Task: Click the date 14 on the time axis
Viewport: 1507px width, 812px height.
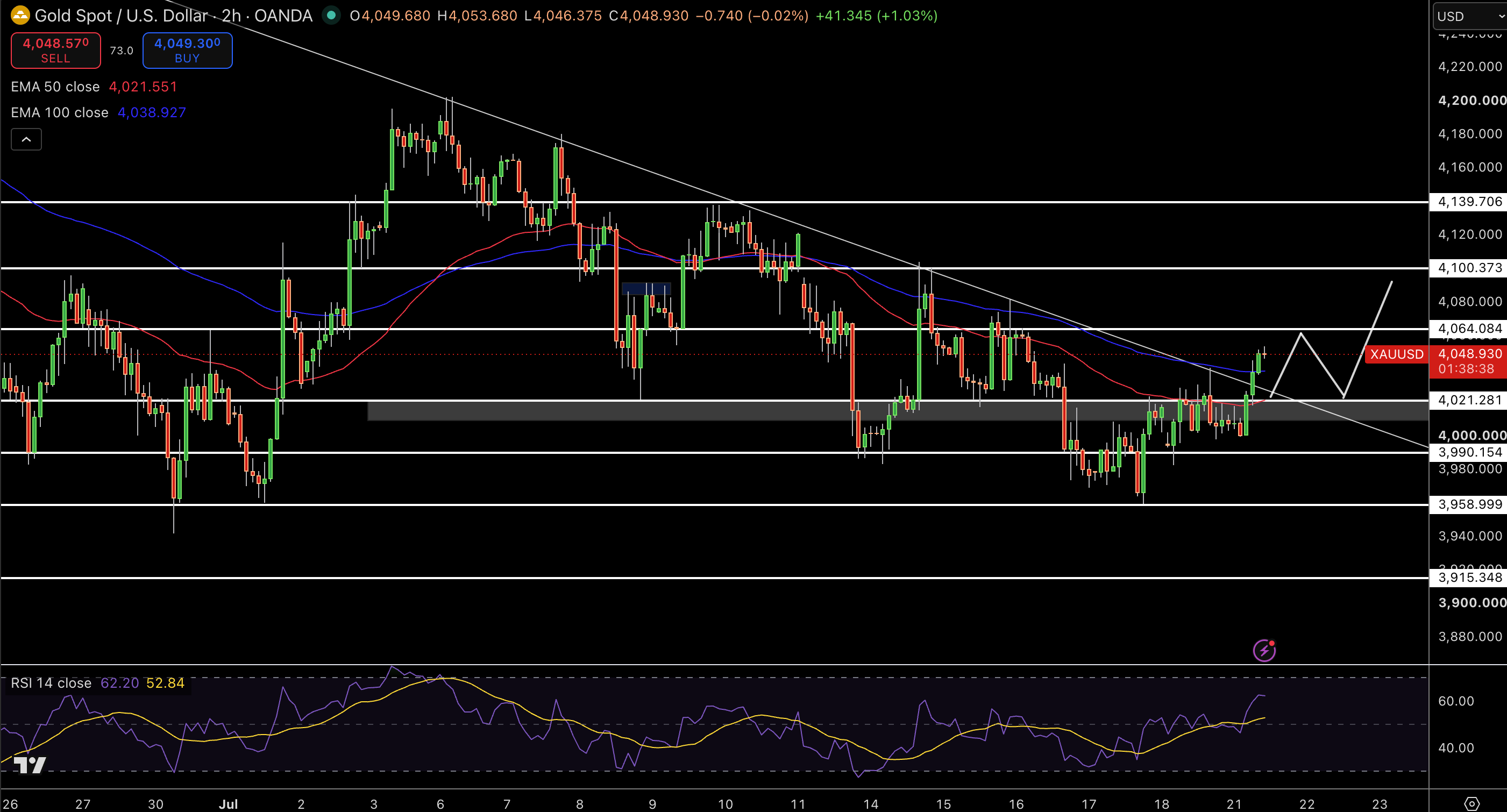Action: [x=871, y=804]
